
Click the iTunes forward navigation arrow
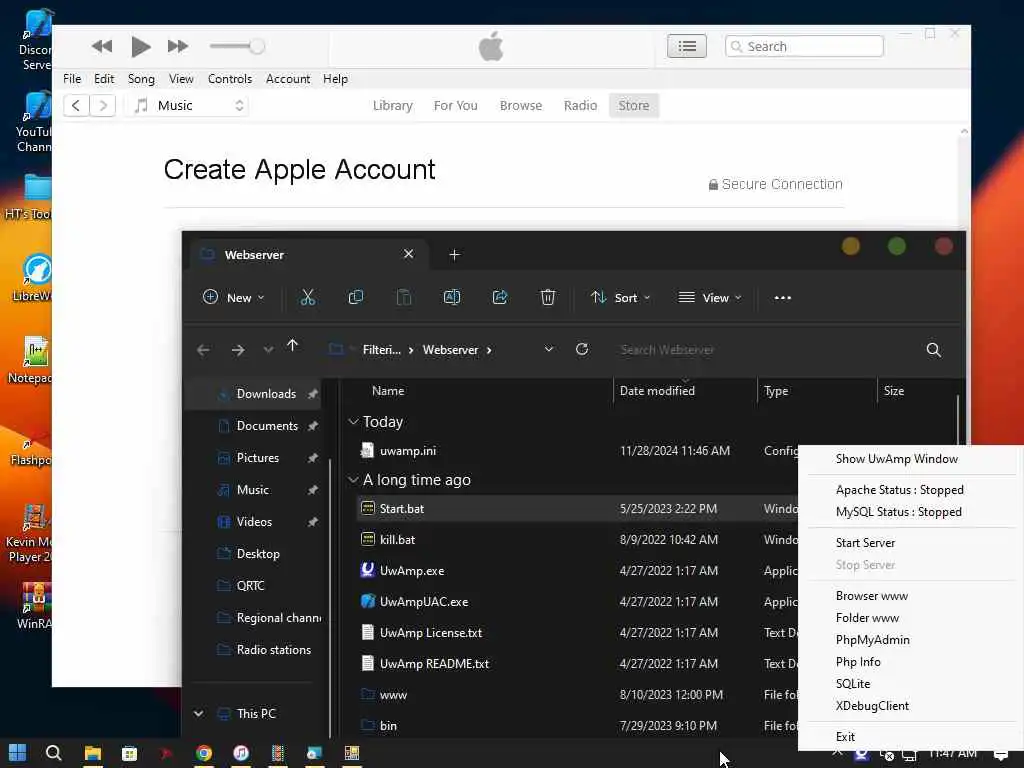pos(103,105)
